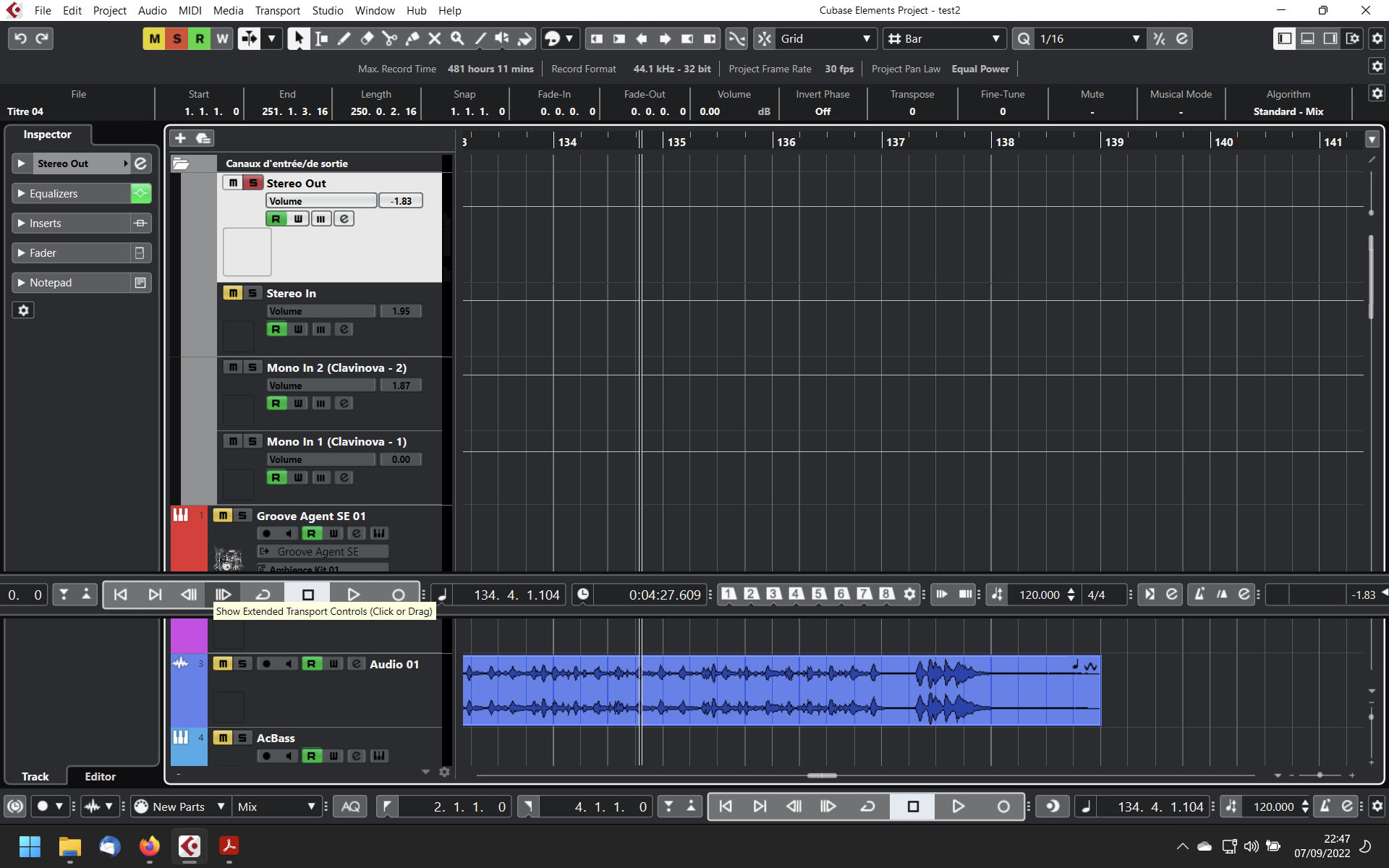Click the Stereo Out Volume slider
This screenshot has width=1389, height=868.
click(x=321, y=201)
